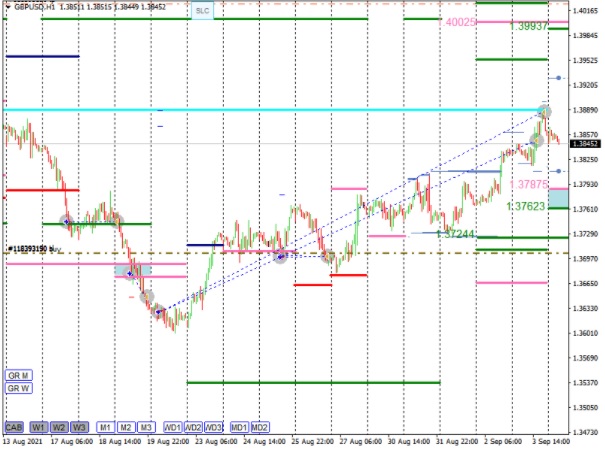
Task: Toggle the GR W button
Action: [19, 388]
